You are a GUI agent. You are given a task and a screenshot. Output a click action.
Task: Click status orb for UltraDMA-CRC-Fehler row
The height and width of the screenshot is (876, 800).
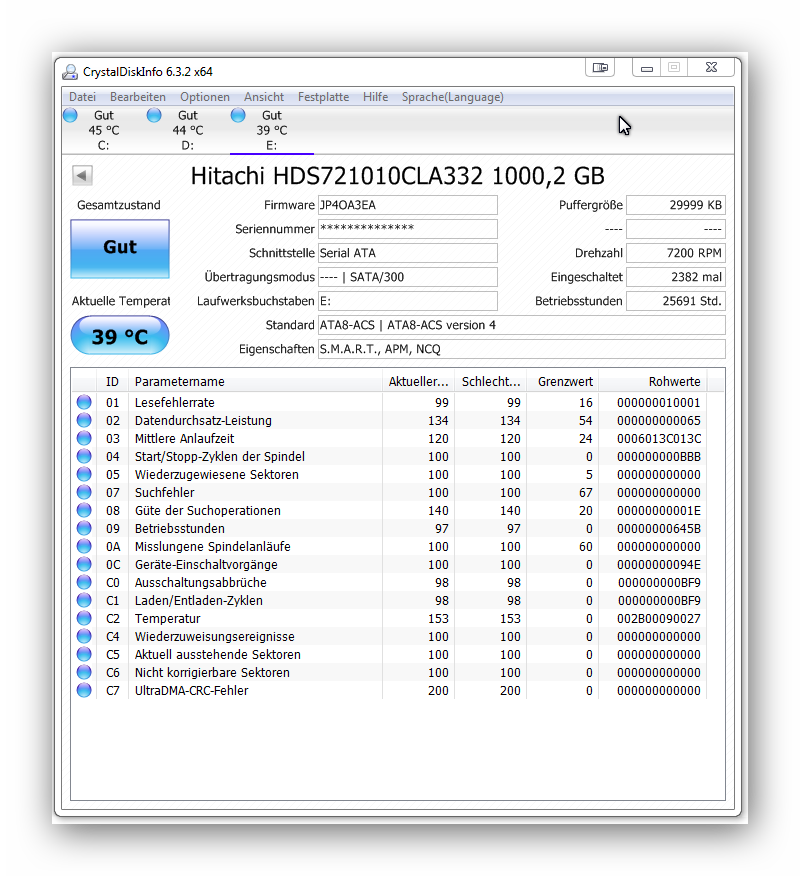click(84, 690)
